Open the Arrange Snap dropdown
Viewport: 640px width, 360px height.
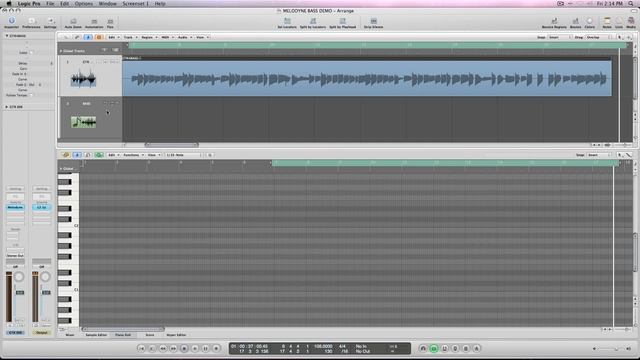(559, 37)
